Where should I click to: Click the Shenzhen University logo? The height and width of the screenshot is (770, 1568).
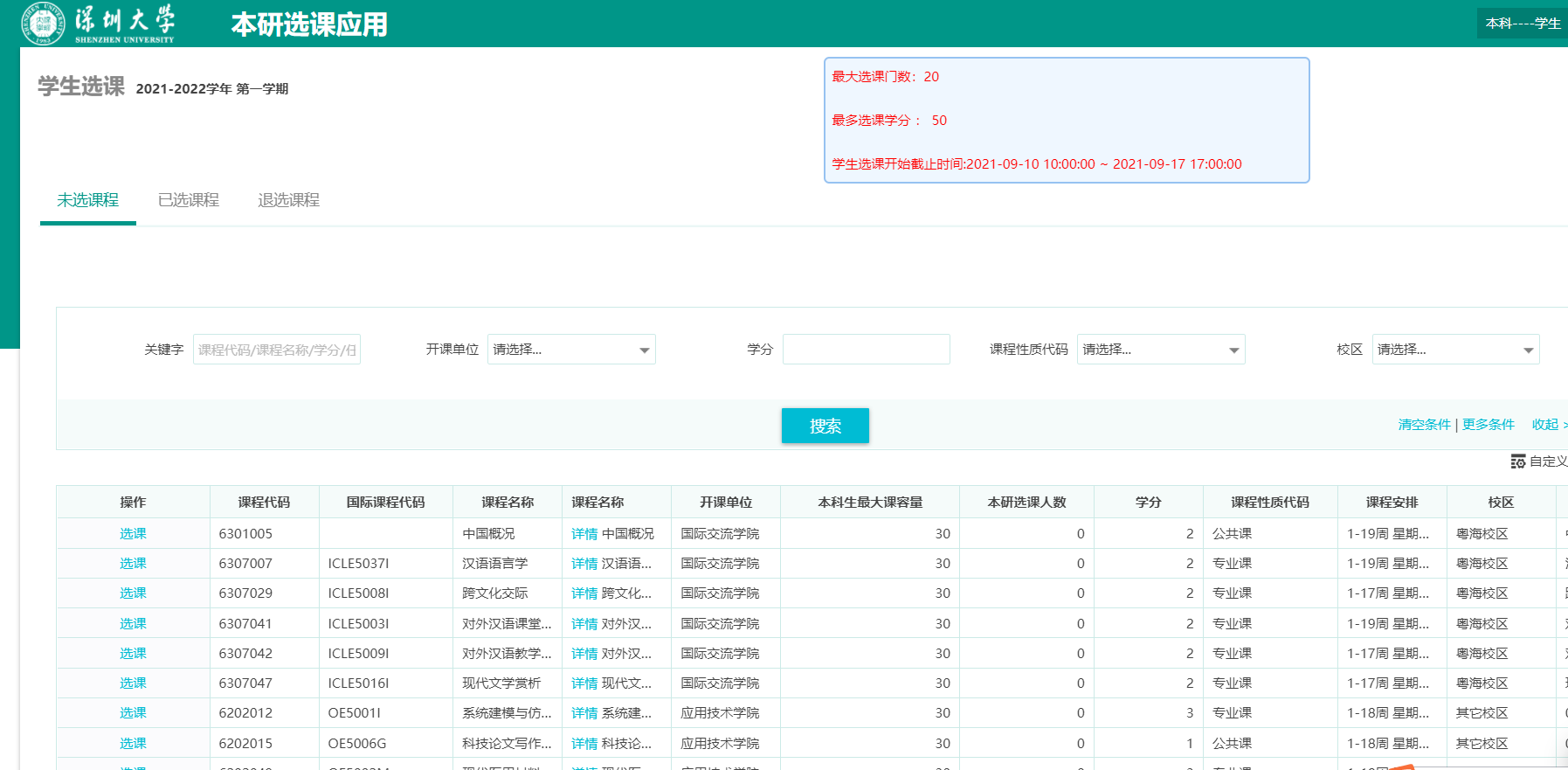click(98, 24)
